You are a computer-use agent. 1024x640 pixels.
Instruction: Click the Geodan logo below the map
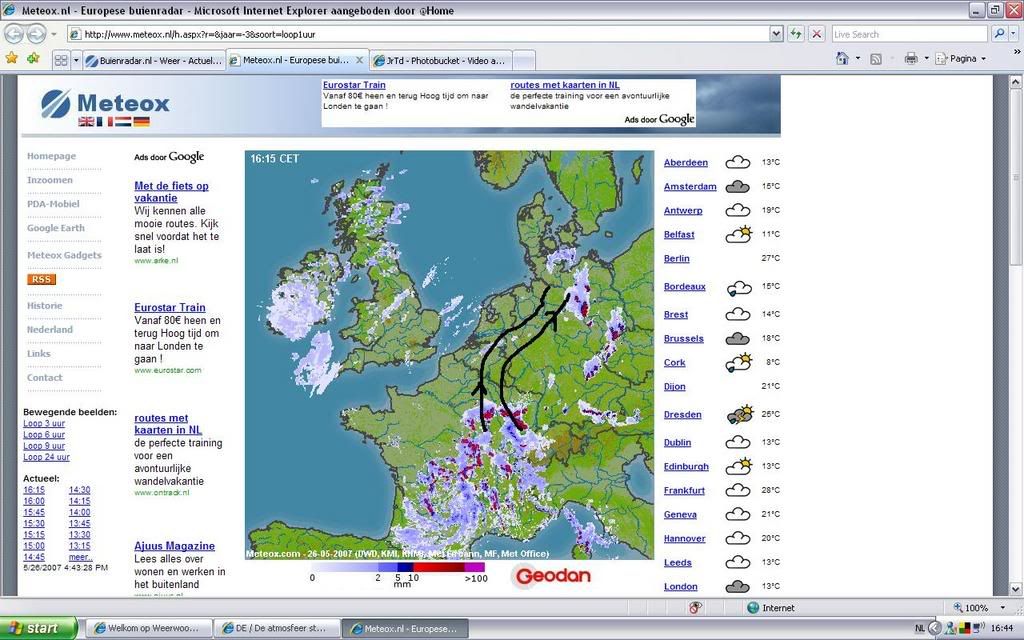tap(552, 576)
